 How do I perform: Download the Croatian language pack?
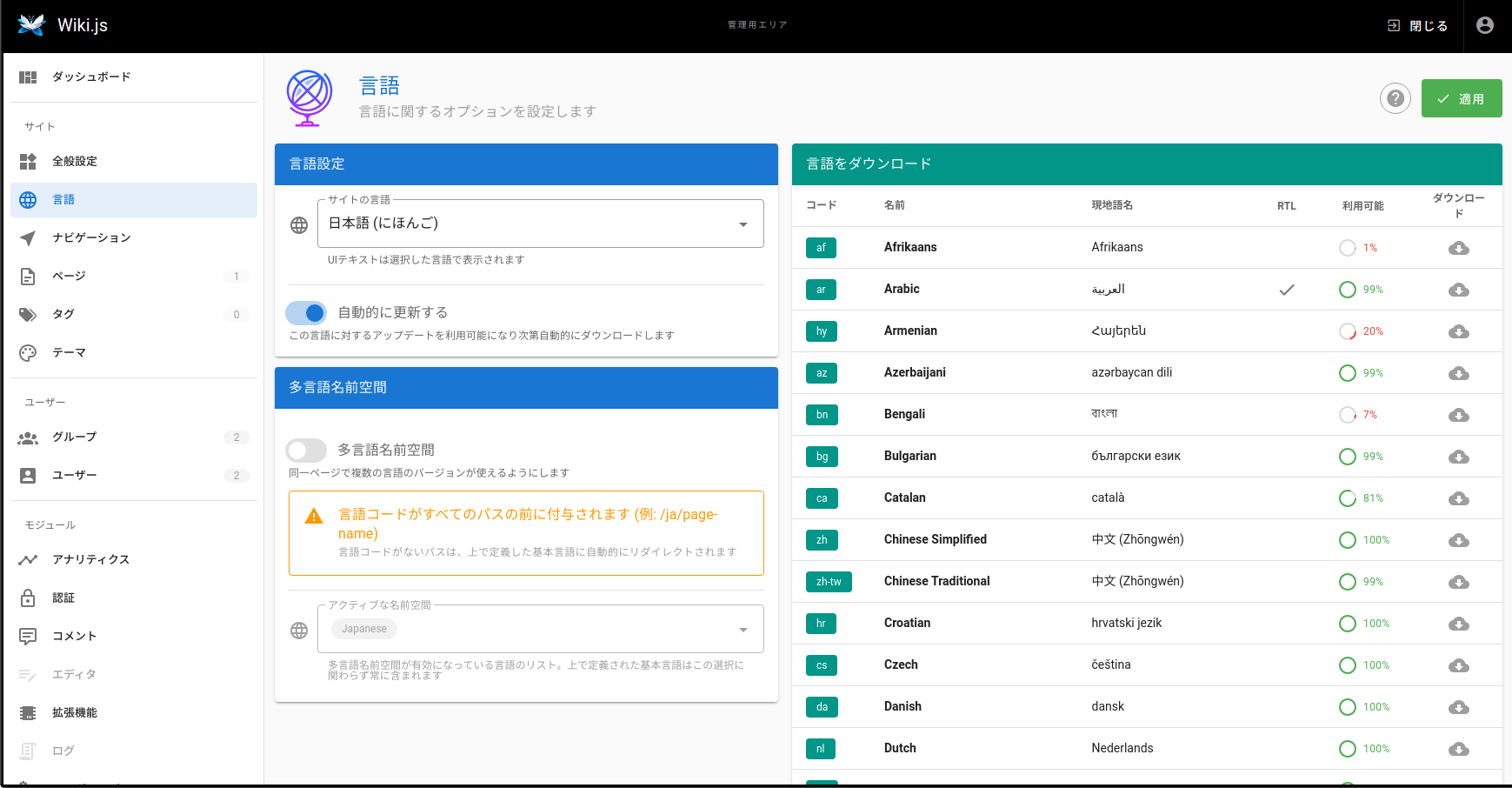[1458, 624]
